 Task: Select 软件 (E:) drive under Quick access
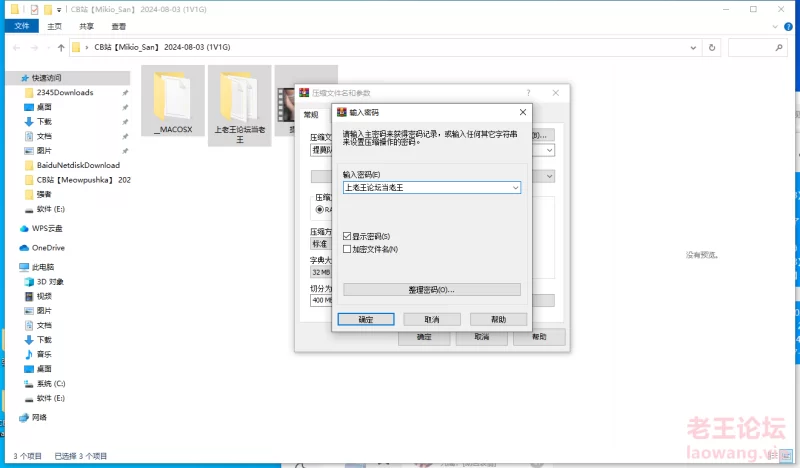pyautogui.click(x=51, y=209)
